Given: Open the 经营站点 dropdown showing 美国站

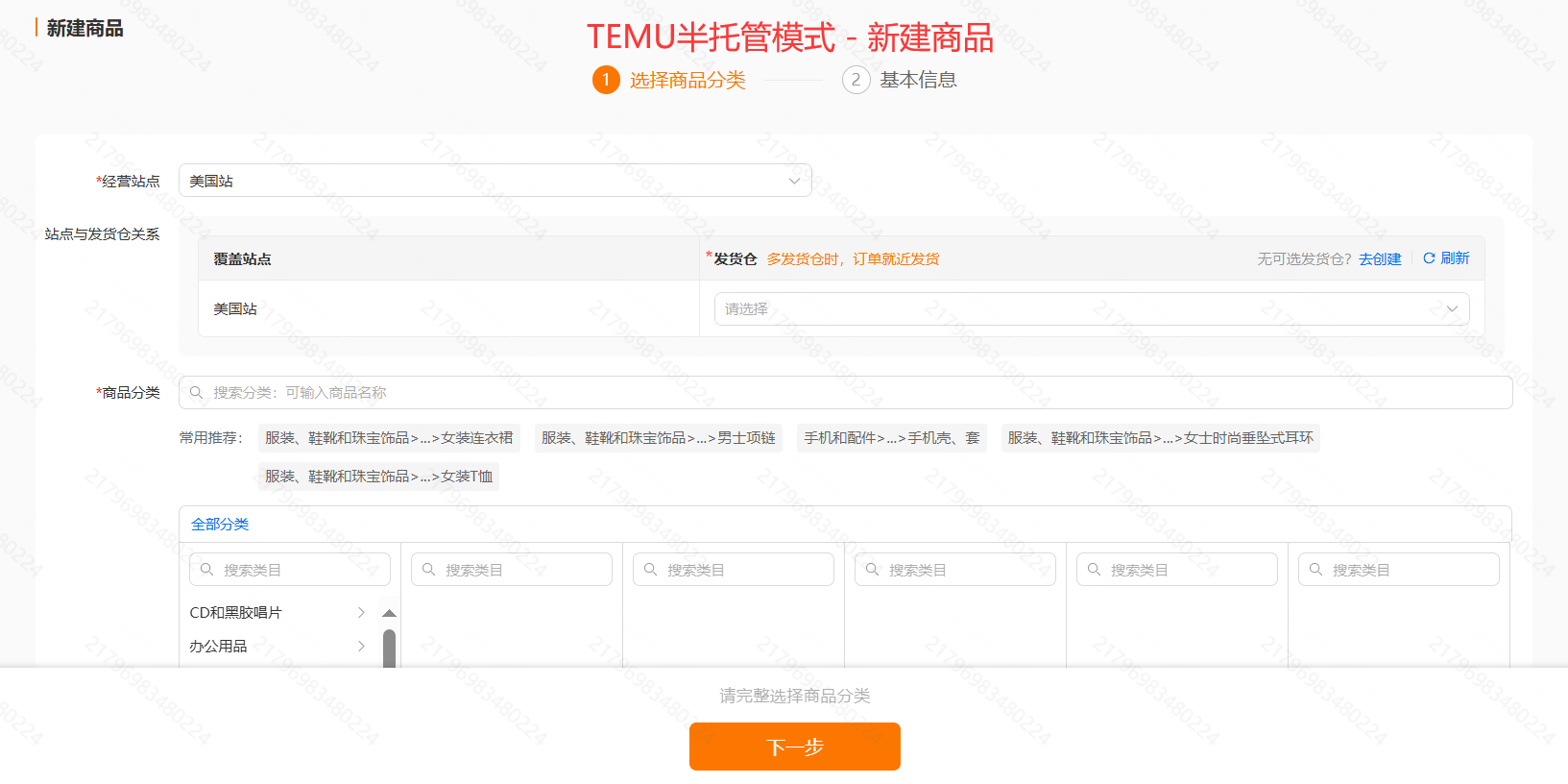Looking at the screenshot, I should (495, 181).
